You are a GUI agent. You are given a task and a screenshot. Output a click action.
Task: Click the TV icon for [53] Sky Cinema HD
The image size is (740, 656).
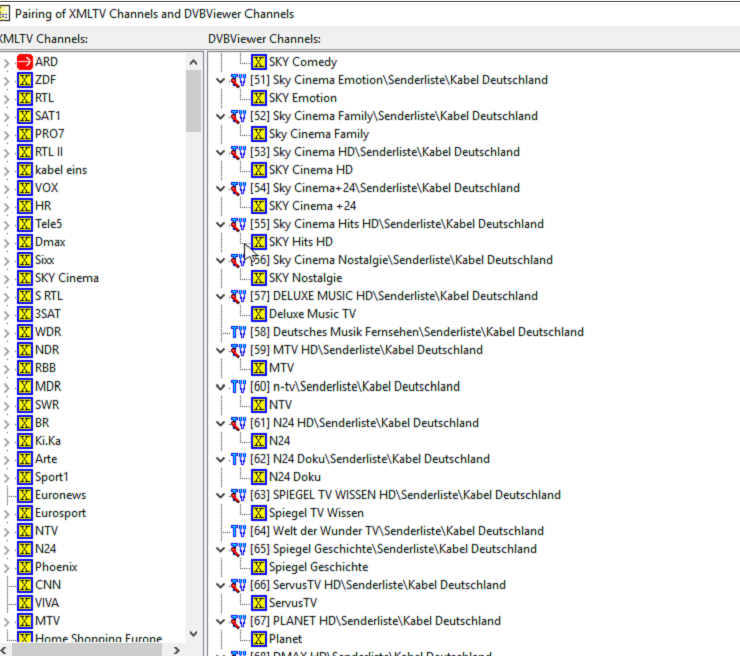click(x=238, y=152)
